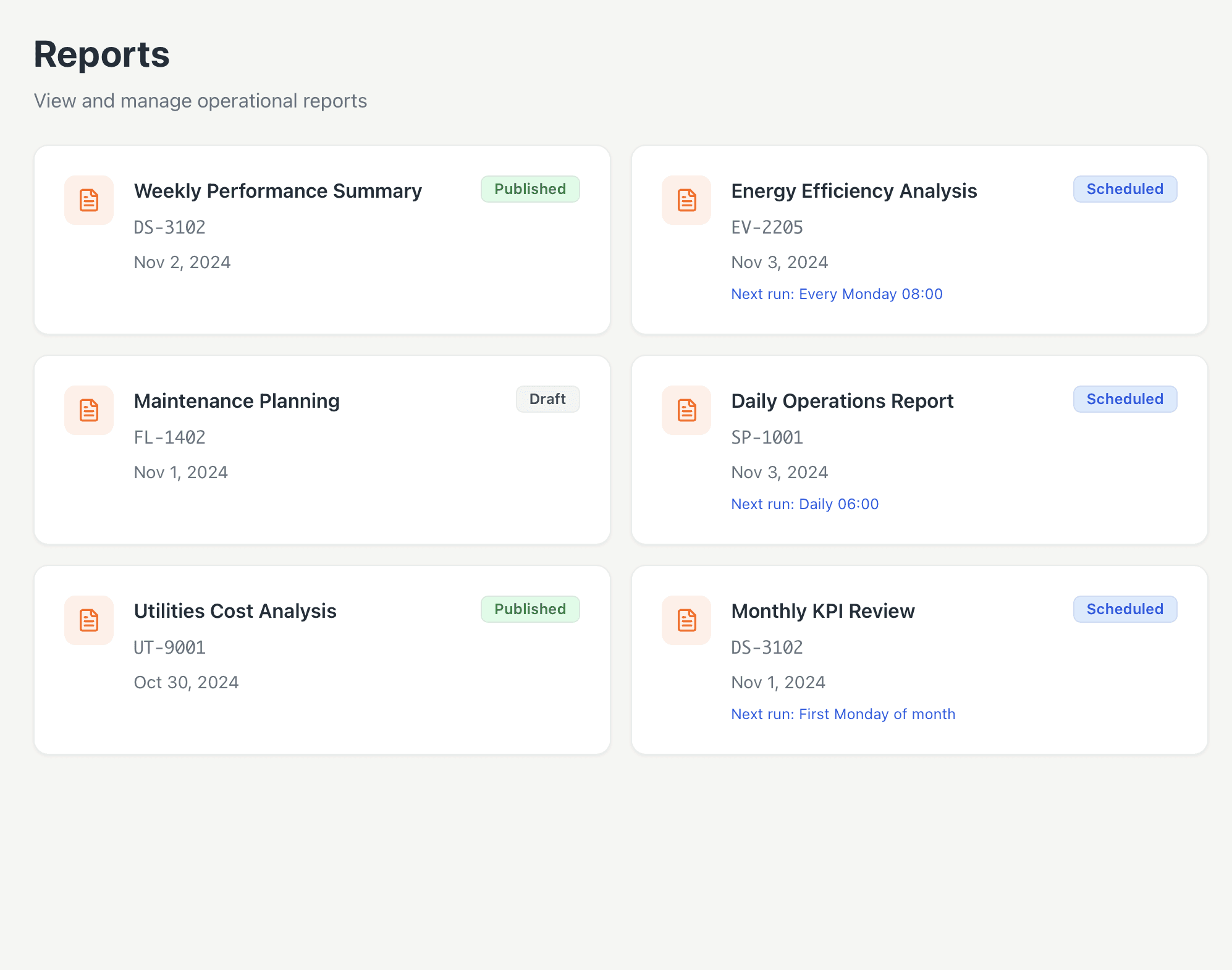Click Next run: Every Monday 08:00 text
The width and height of the screenshot is (1232, 970).
click(837, 294)
